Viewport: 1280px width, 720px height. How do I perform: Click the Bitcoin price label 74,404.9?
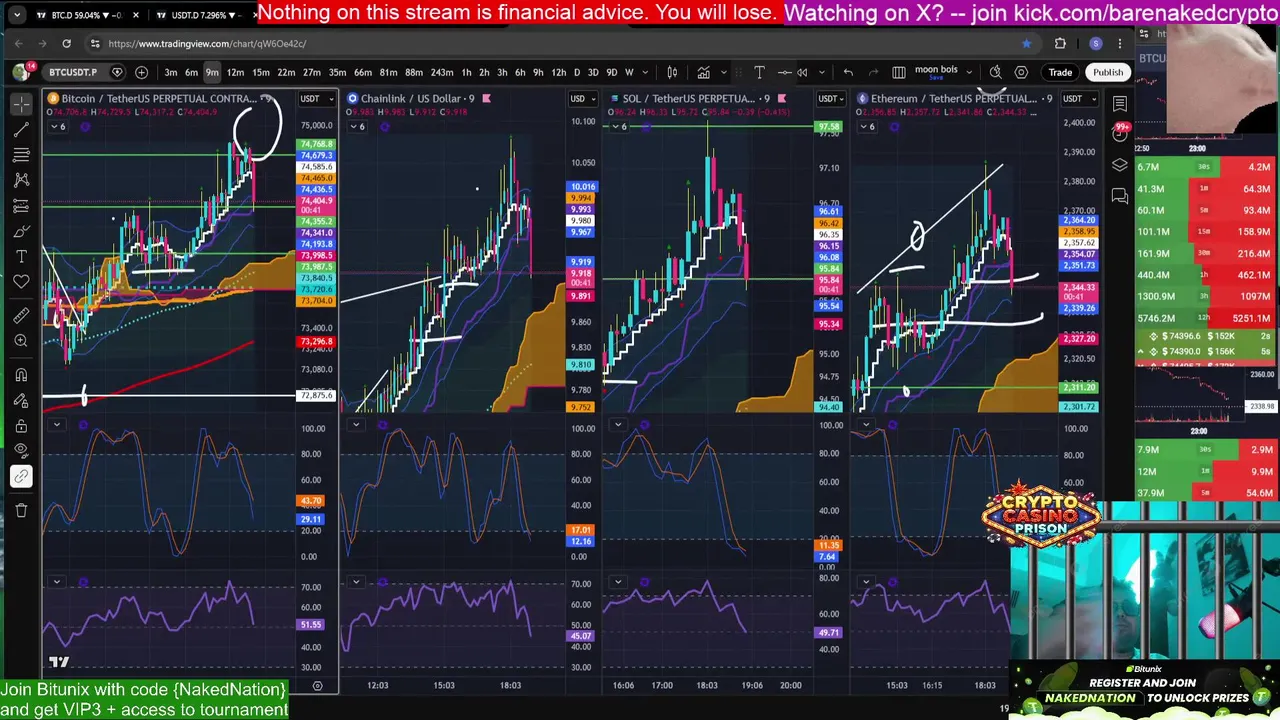[316, 201]
